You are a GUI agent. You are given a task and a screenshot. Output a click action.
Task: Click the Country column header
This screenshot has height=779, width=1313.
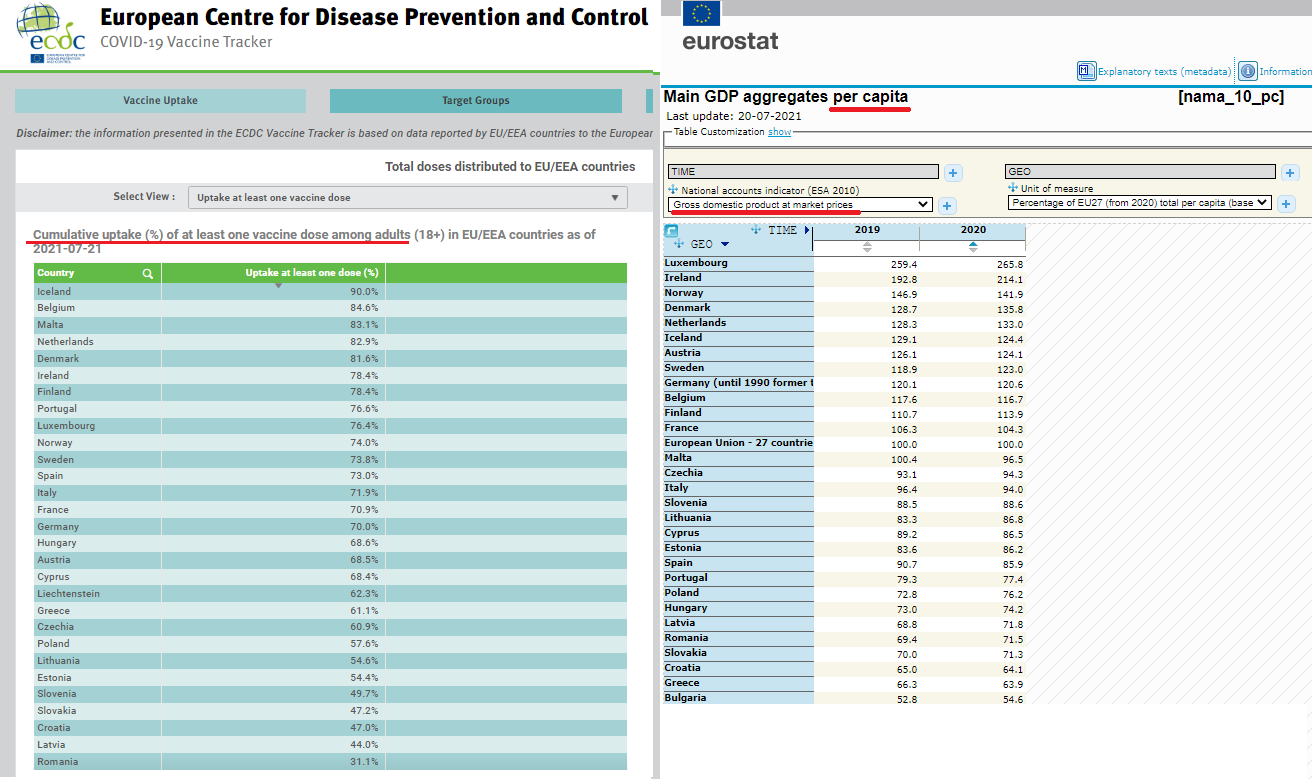click(97, 273)
